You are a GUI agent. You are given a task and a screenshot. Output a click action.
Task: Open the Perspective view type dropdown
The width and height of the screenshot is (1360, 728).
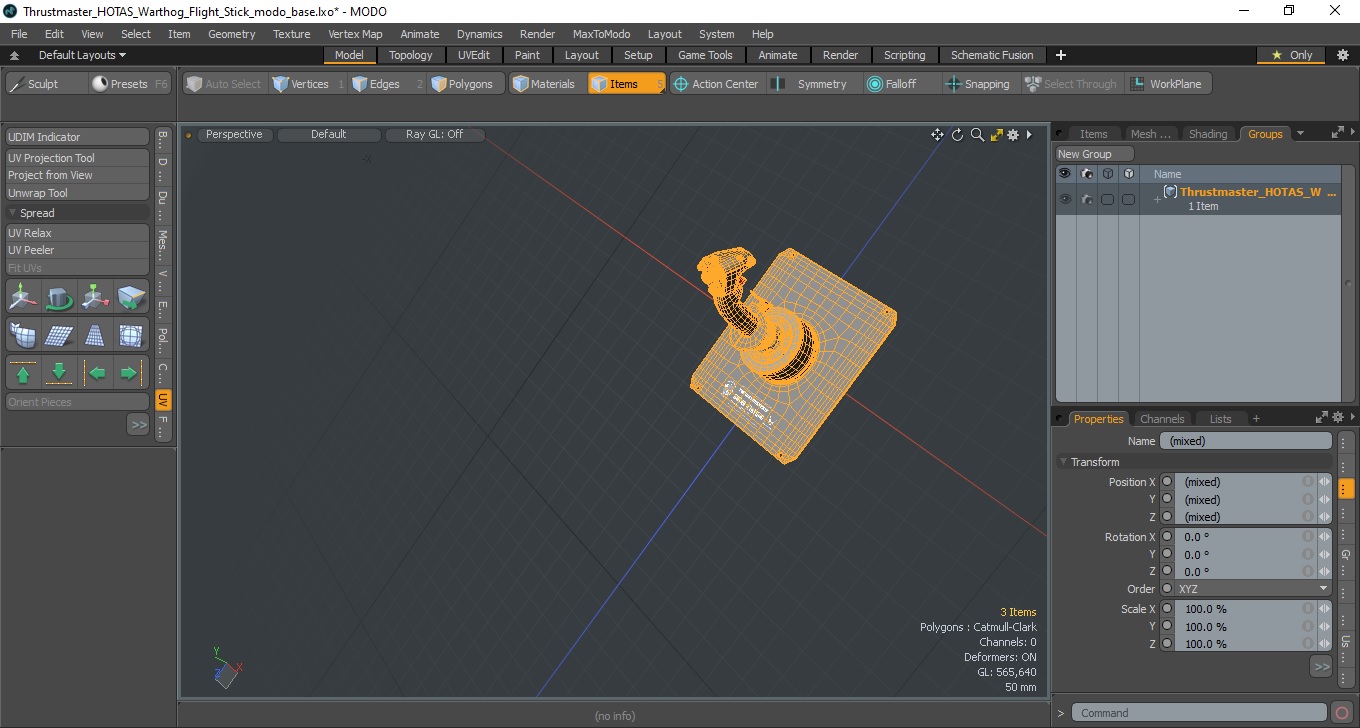[234, 134]
